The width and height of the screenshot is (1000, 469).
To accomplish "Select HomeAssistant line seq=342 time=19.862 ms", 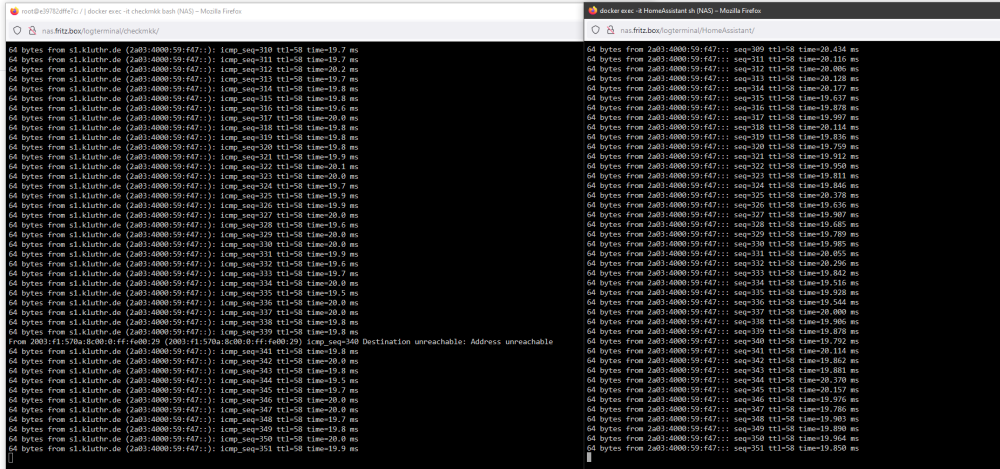I will click(x=723, y=361).
